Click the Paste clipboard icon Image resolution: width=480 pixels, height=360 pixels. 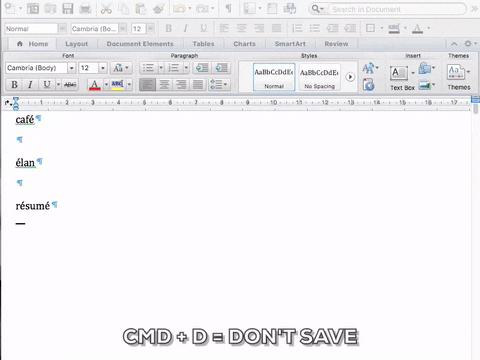pos(141,9)
